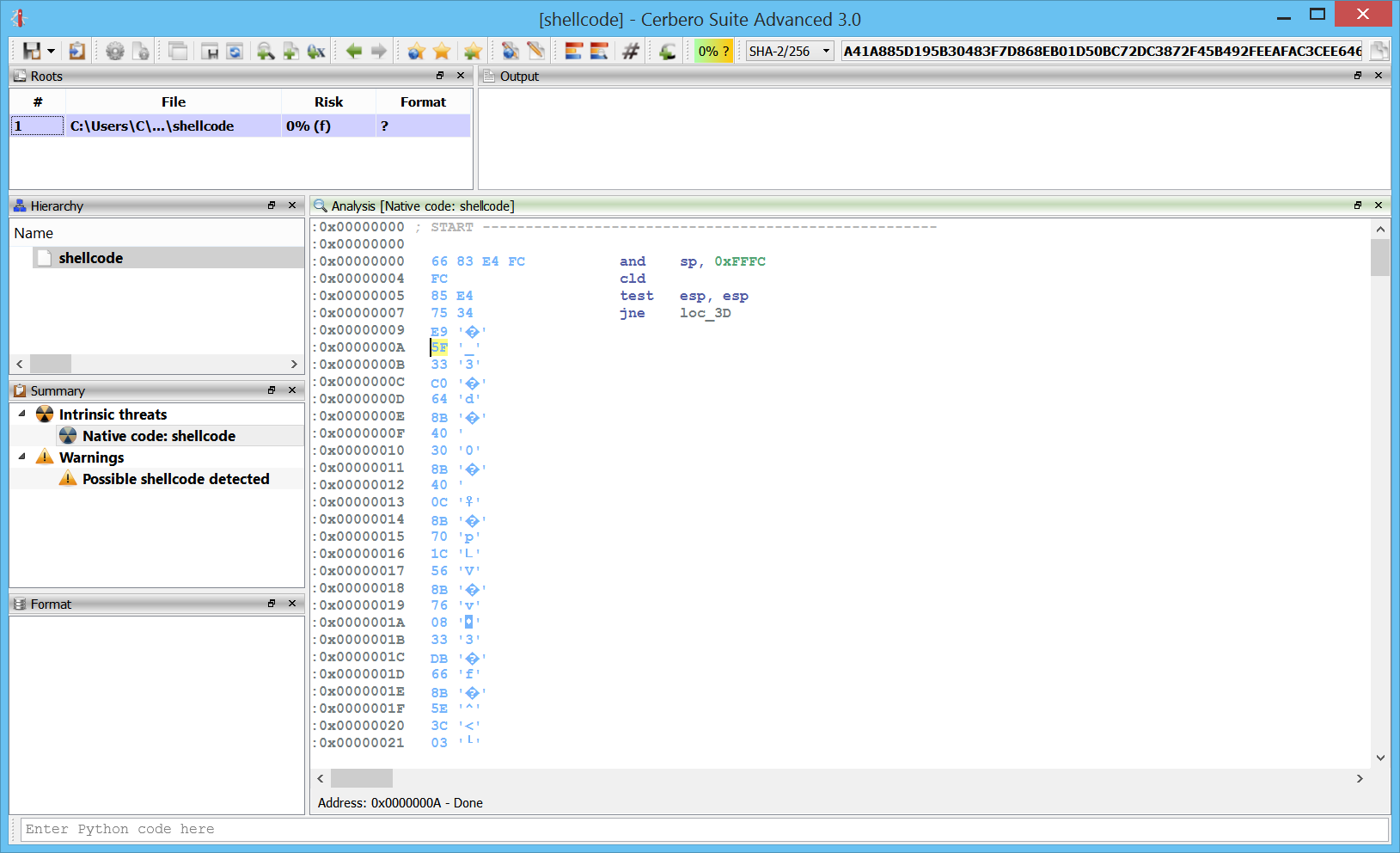Image resolution: width=1400 pixels, height=853 pixels.
Task: Click the globe with X toolbar icon
Action: coord(316,51)
